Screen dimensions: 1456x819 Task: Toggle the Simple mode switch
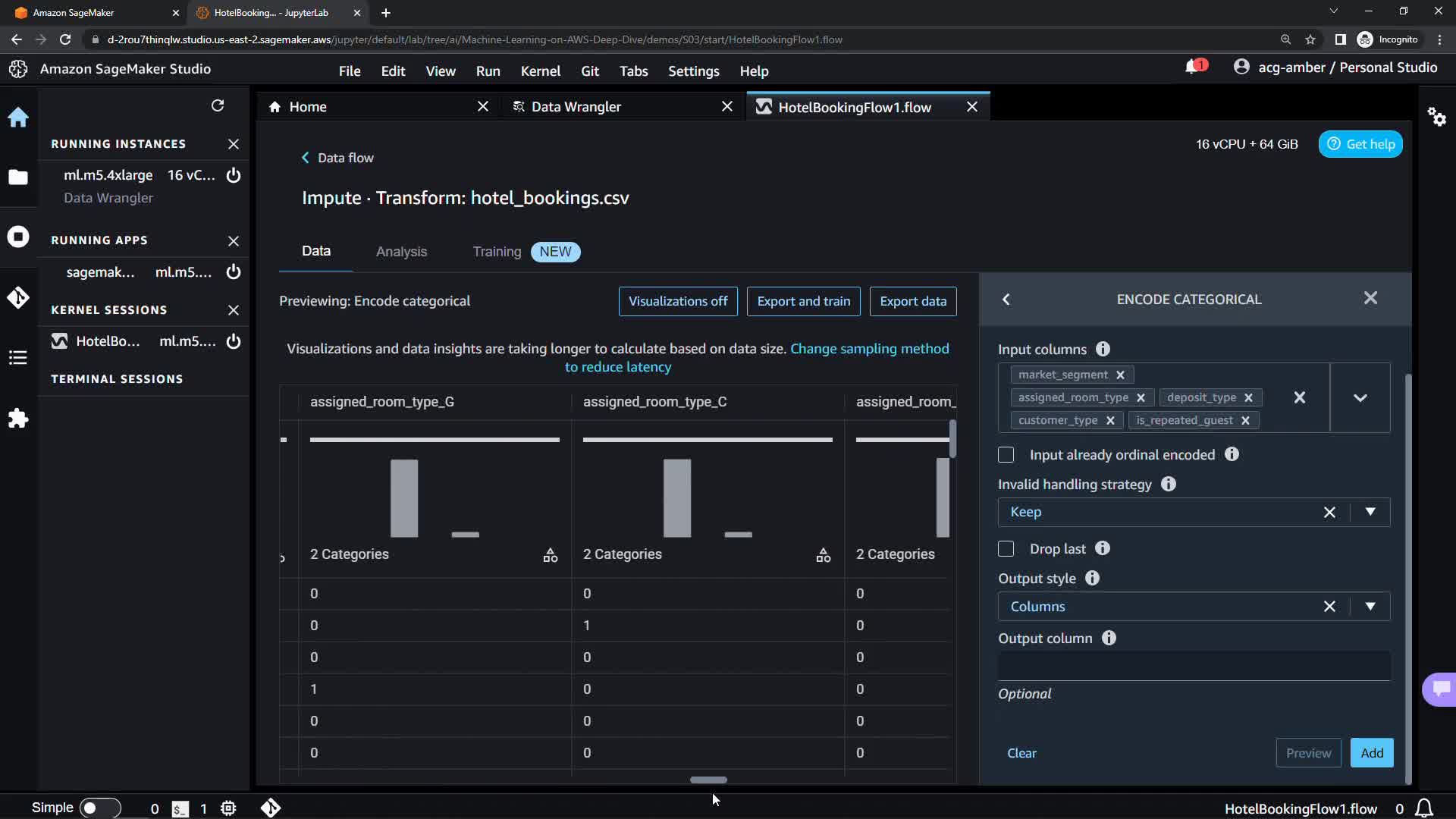click(x=99, y=808)
